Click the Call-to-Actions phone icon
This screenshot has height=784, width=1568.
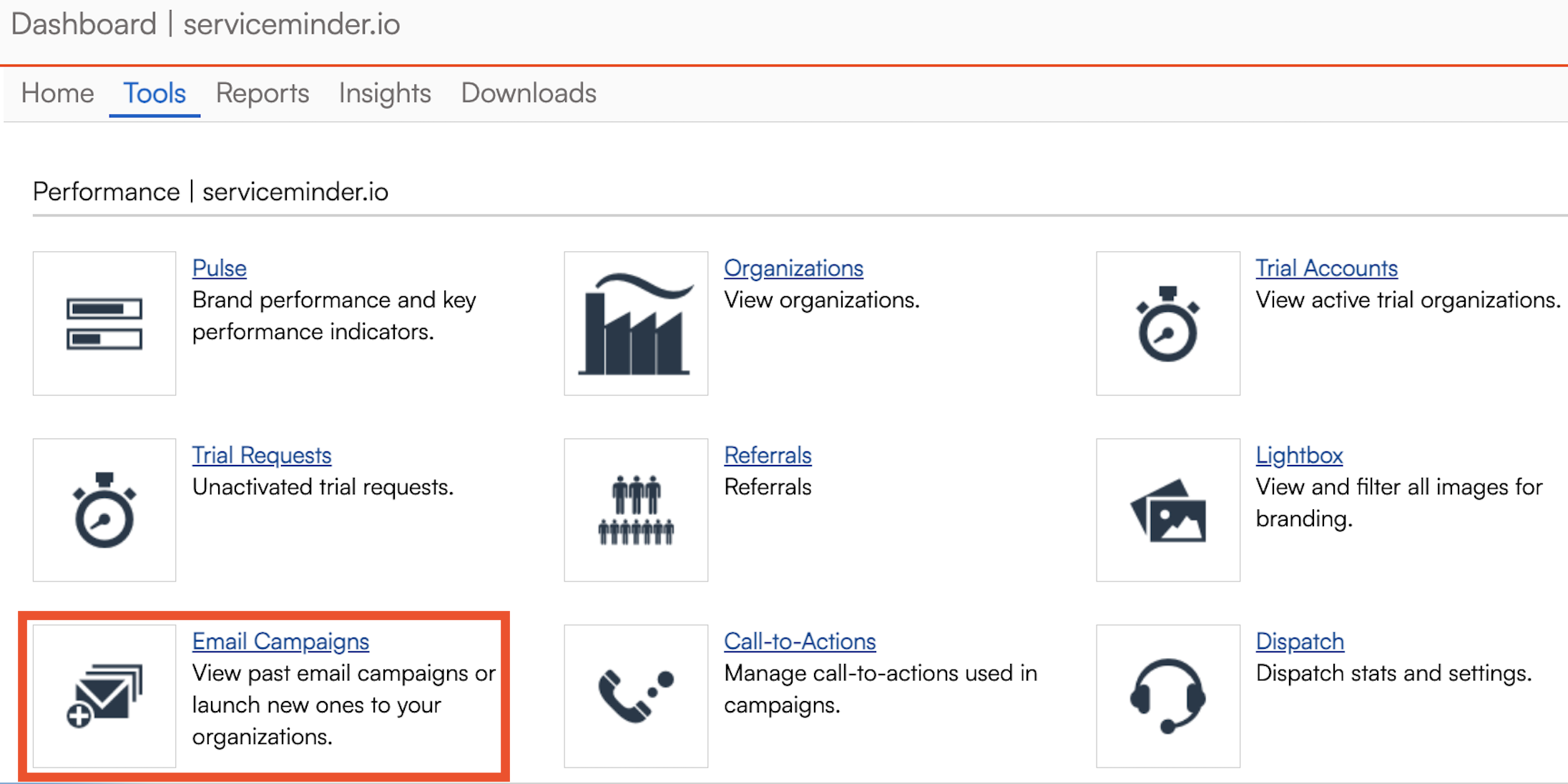coord(635,696)
